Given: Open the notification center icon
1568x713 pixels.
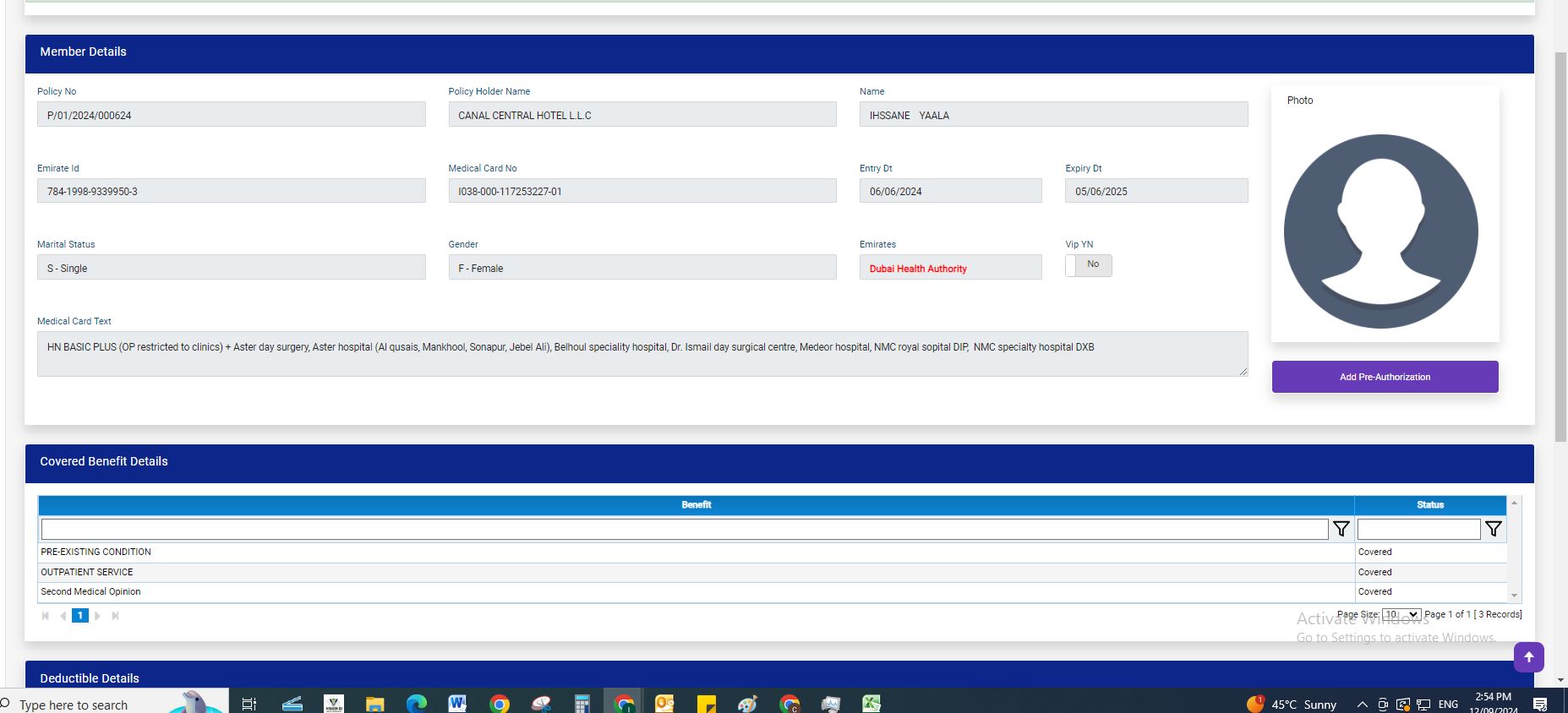Looking at the screenshot, I should pos(1540,705).
